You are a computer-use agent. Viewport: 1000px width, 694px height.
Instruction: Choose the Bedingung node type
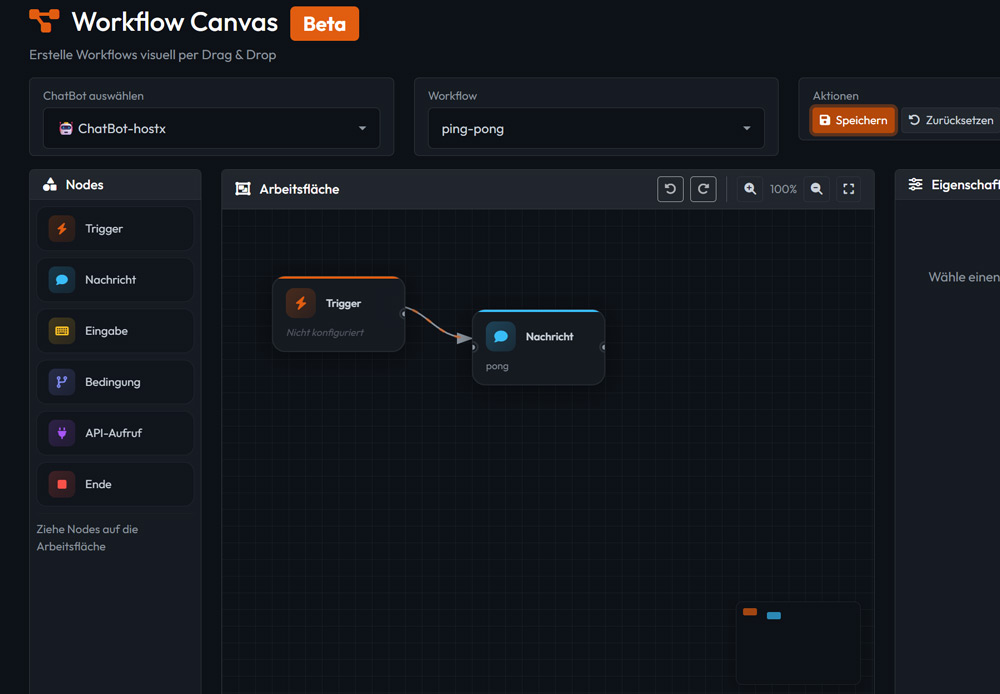pos(114,381)
